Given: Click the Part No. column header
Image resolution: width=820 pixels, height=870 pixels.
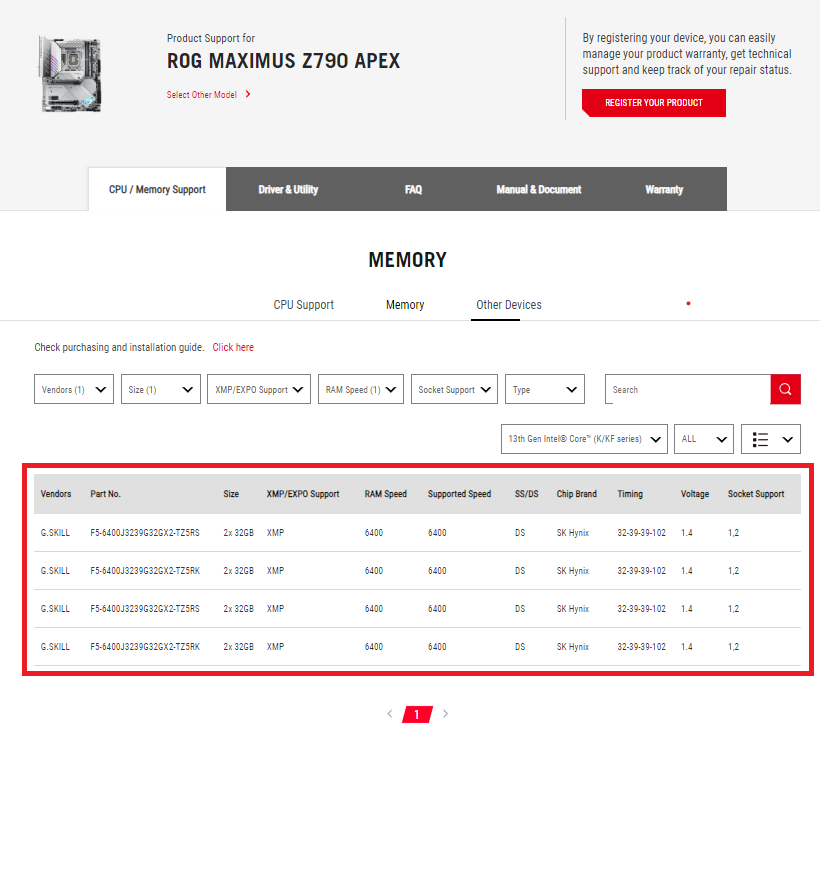Looking at the screenshot, I should click(x=105, y=494).
